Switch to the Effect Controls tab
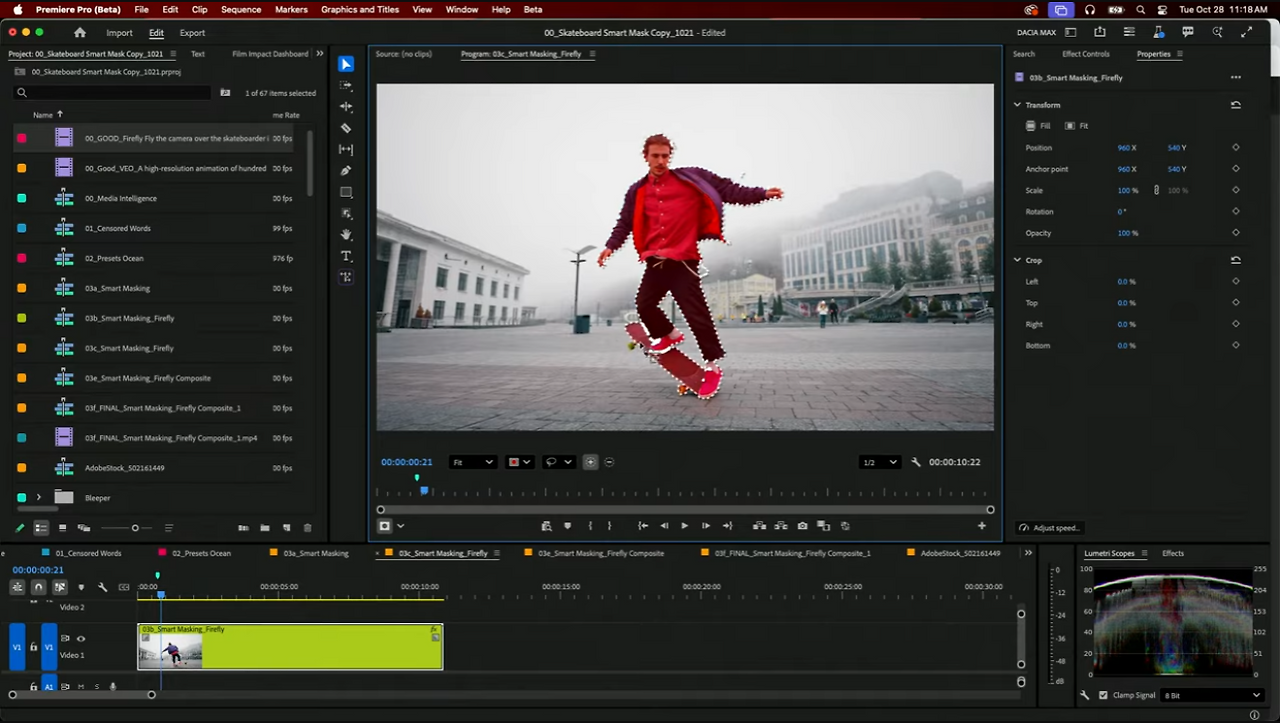Viewport: 1280px width, 723px height. tap(1085, 54)
